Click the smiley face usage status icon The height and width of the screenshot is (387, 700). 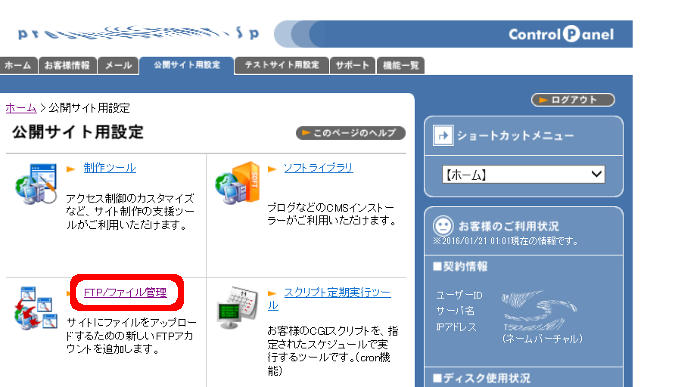click(443, 226)
